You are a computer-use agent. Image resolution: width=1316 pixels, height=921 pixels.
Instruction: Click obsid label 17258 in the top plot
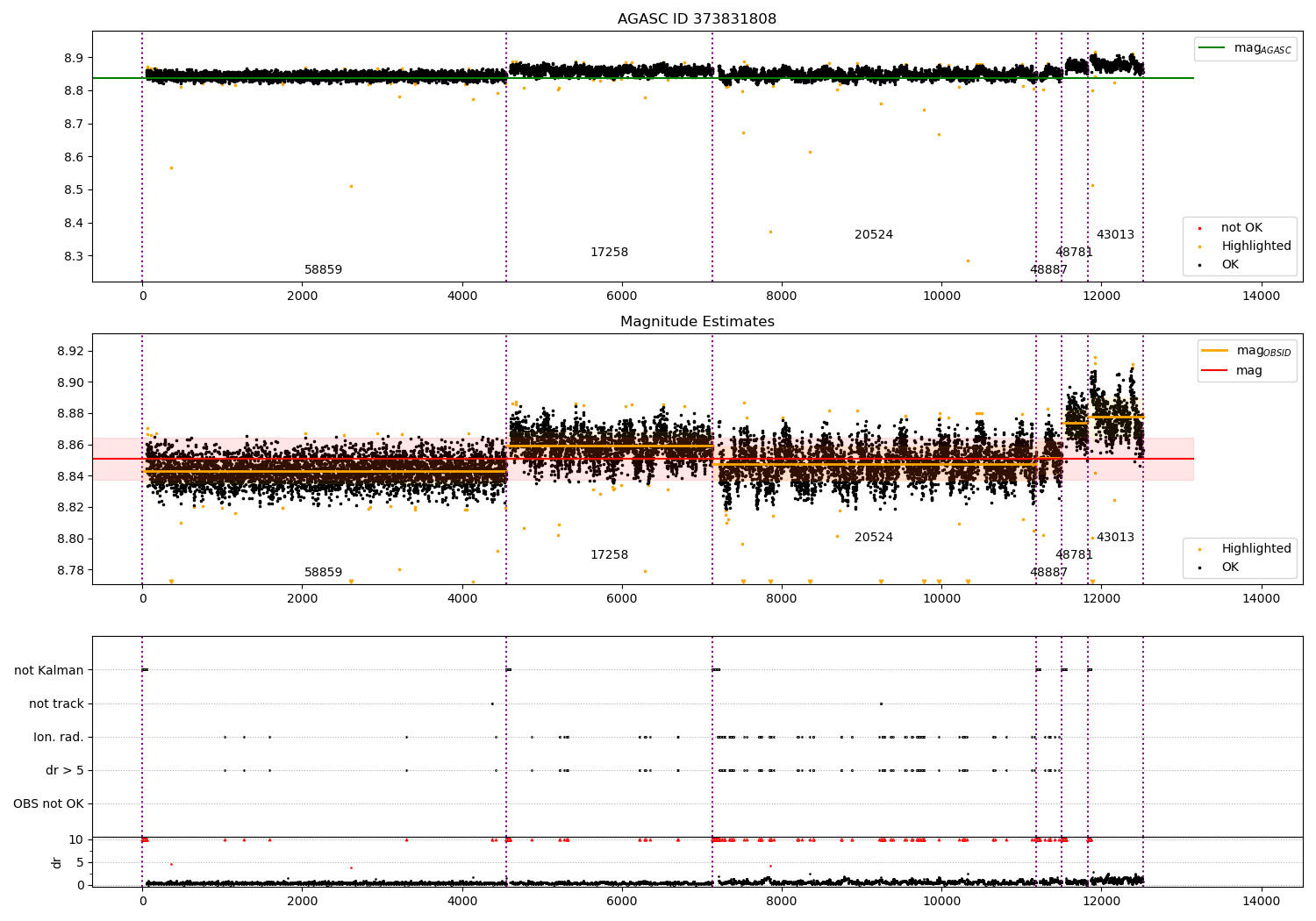click(609, 253)
